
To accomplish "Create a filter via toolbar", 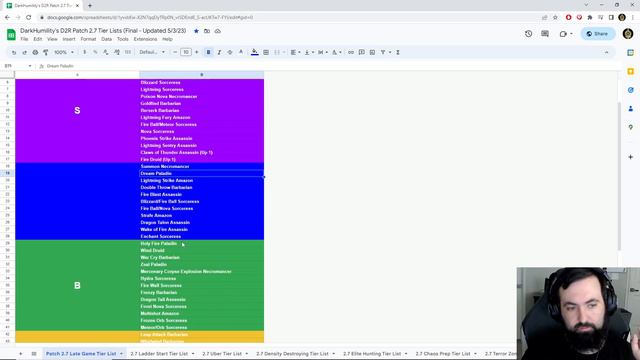I will pos(383,52).
